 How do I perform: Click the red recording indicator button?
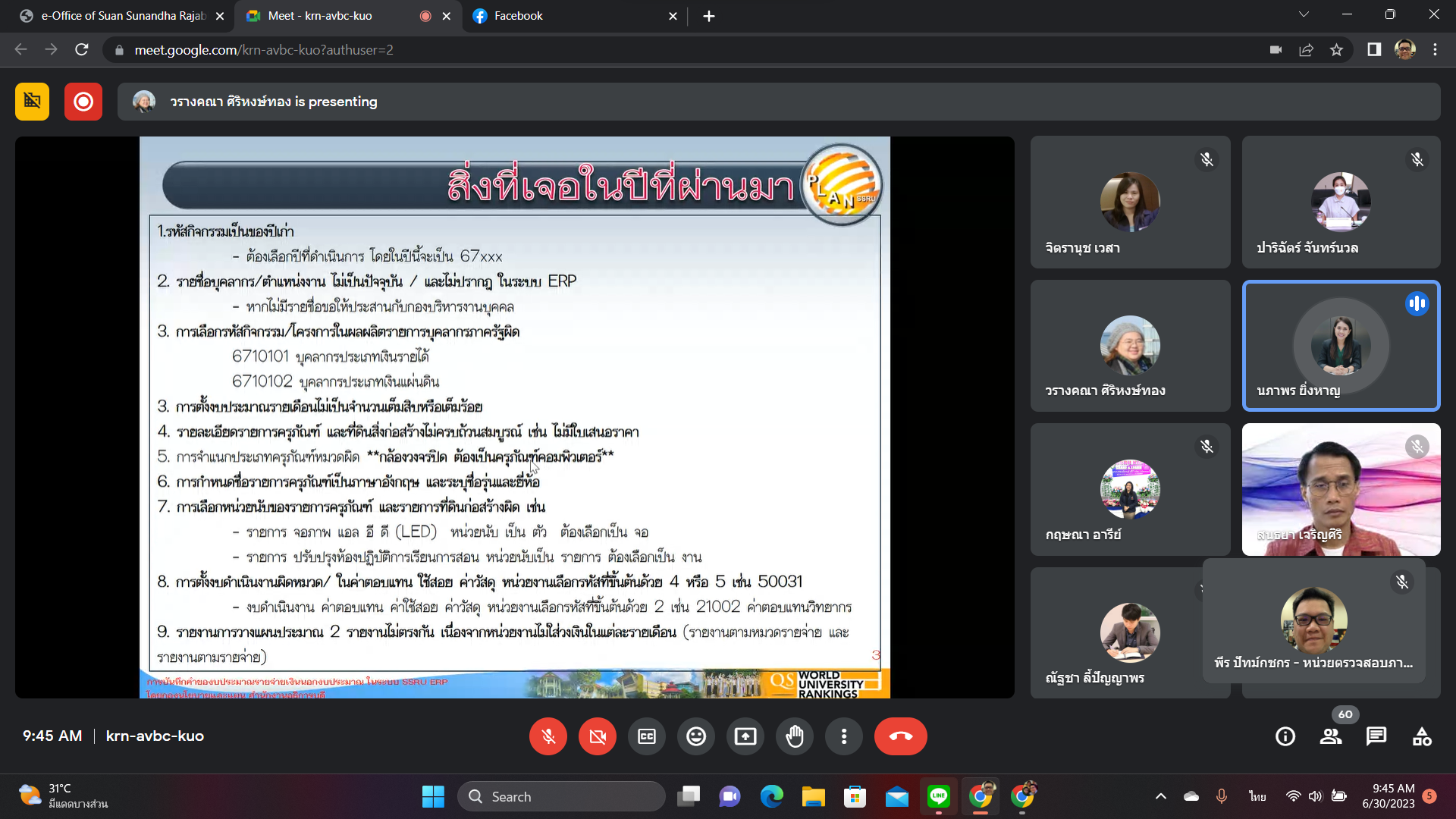(83, 102)
